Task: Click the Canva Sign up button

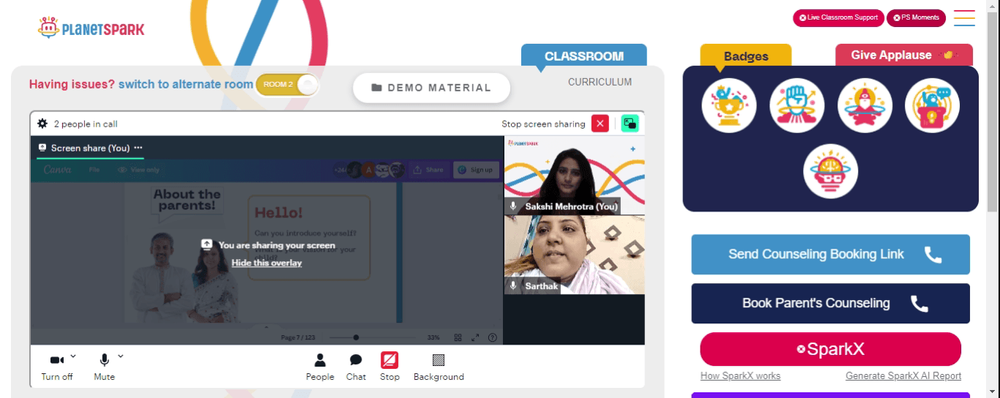Action: click(x=476, y=170)
